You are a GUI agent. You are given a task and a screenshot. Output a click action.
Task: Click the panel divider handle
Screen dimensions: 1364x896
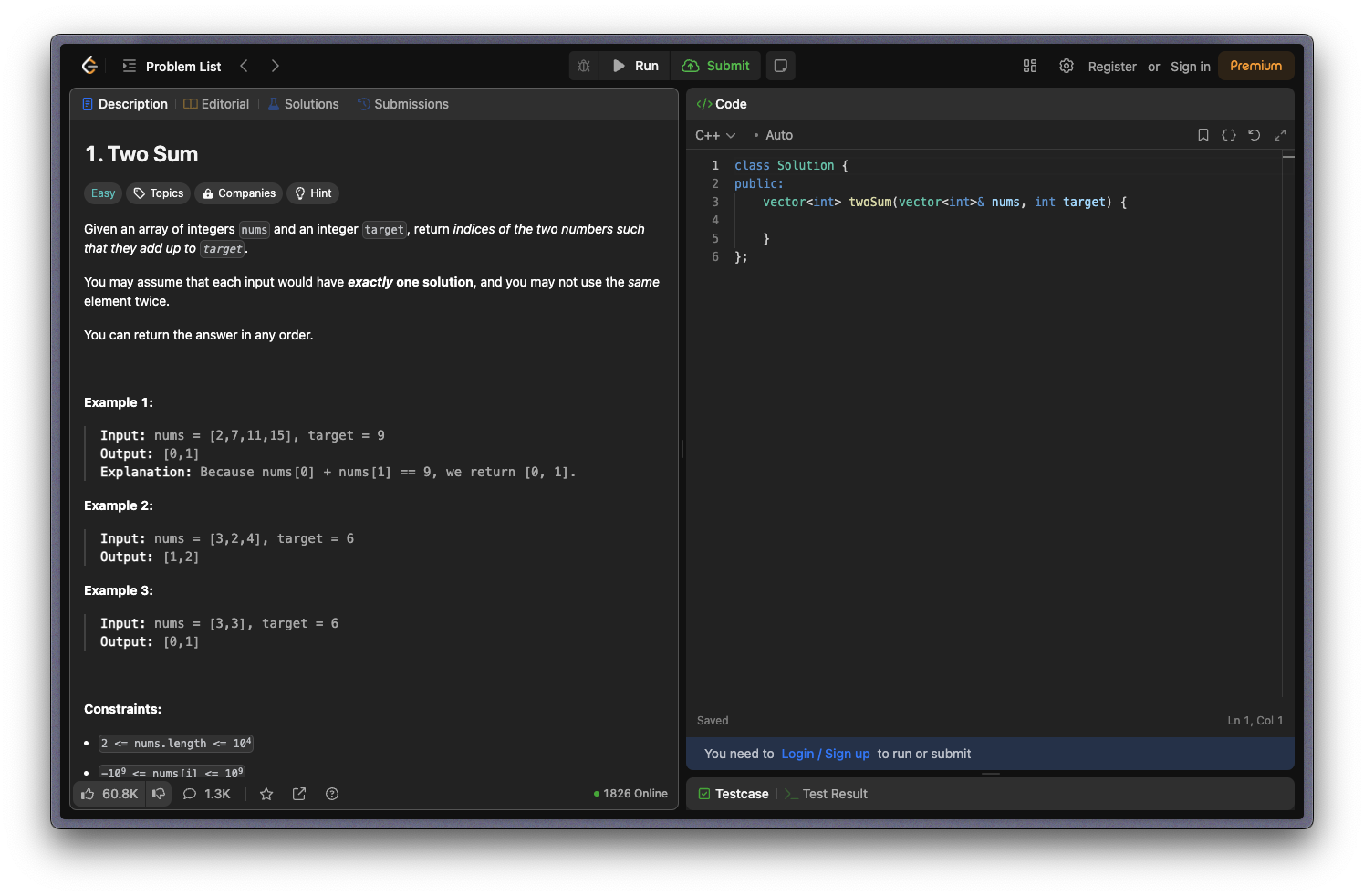pyautogui.click(x=682, y=448)
